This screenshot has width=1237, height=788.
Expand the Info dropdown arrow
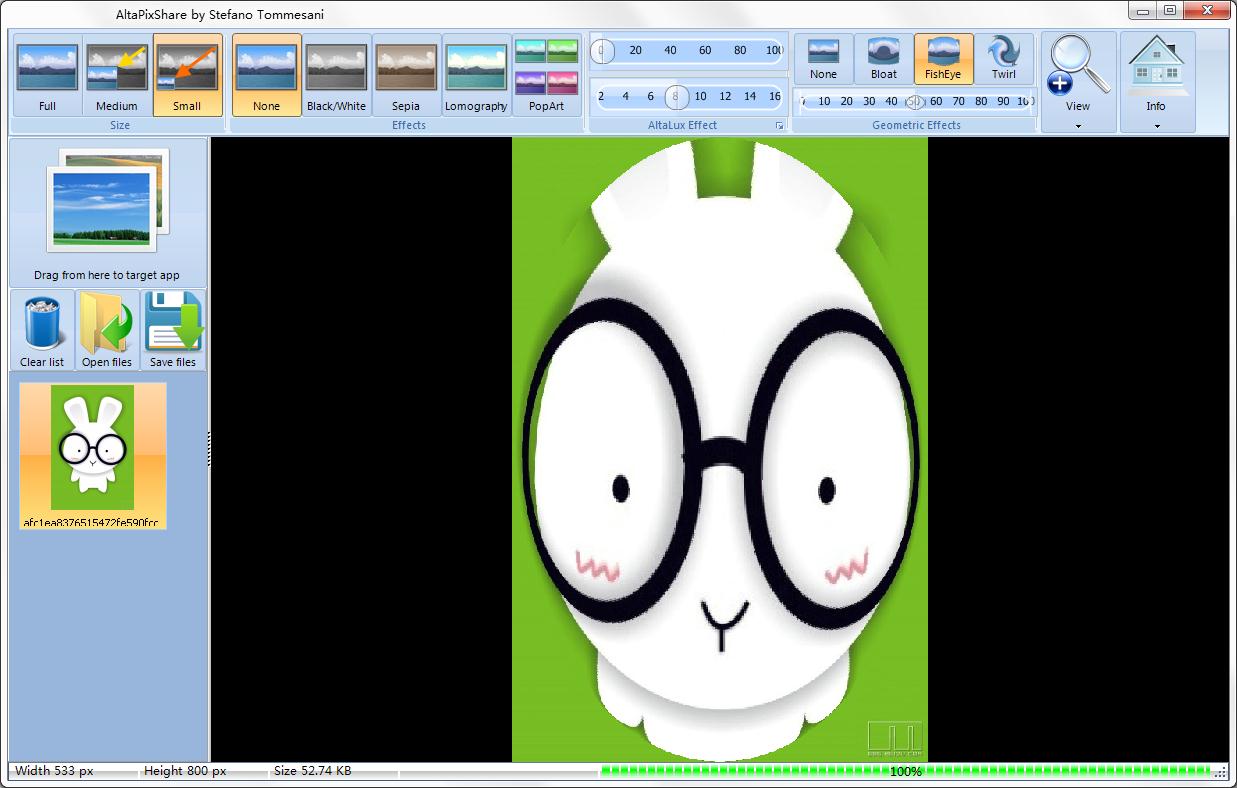[x=1157, y=126]
